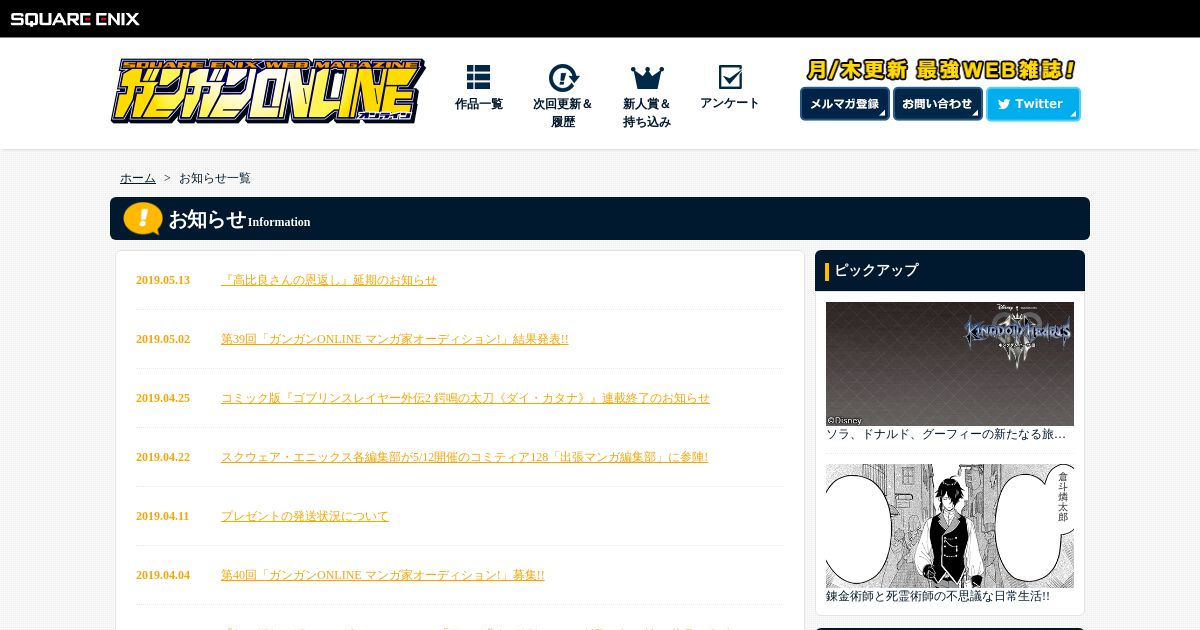Screen dimensions: 1200x630
Task: Click 錬金術師と死霊術師の不思議な日常生活 caption
Action: [x=938, y=596]
